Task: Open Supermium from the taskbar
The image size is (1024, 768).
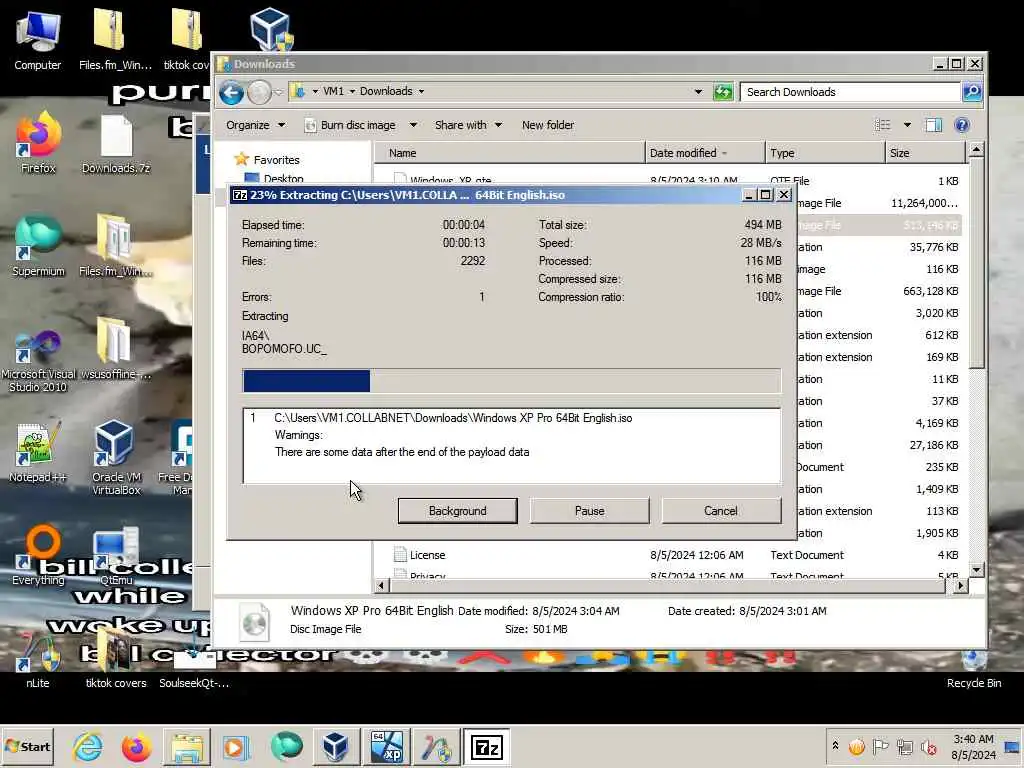Action: tap(286, 746)
